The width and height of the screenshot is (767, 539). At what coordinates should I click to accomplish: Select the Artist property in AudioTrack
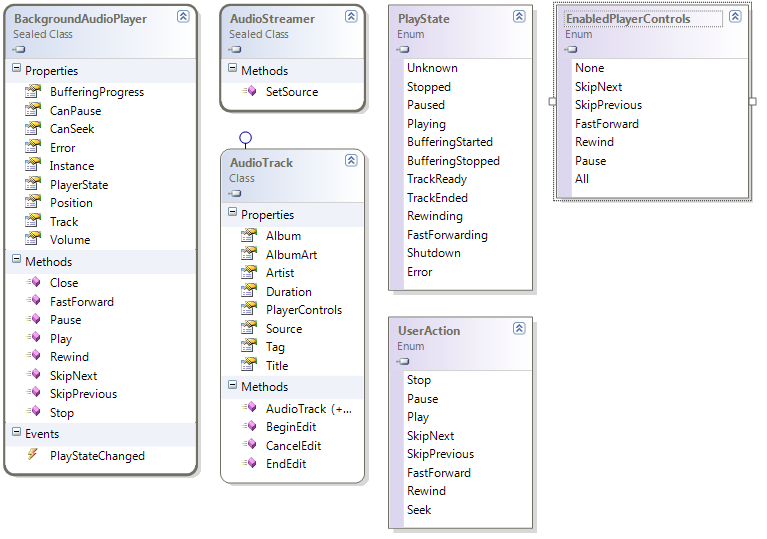pyautogui.click(x=280, y=272)
